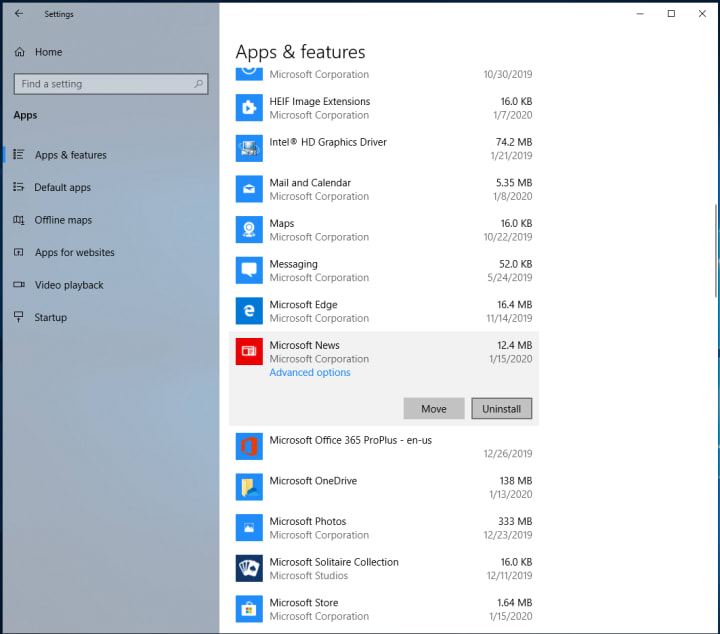Image resolution: width=720 pixels, height=634 pixels.
Task: Select Microsoft Solitaire Collection entry
Action: click(x=383, y=568)
